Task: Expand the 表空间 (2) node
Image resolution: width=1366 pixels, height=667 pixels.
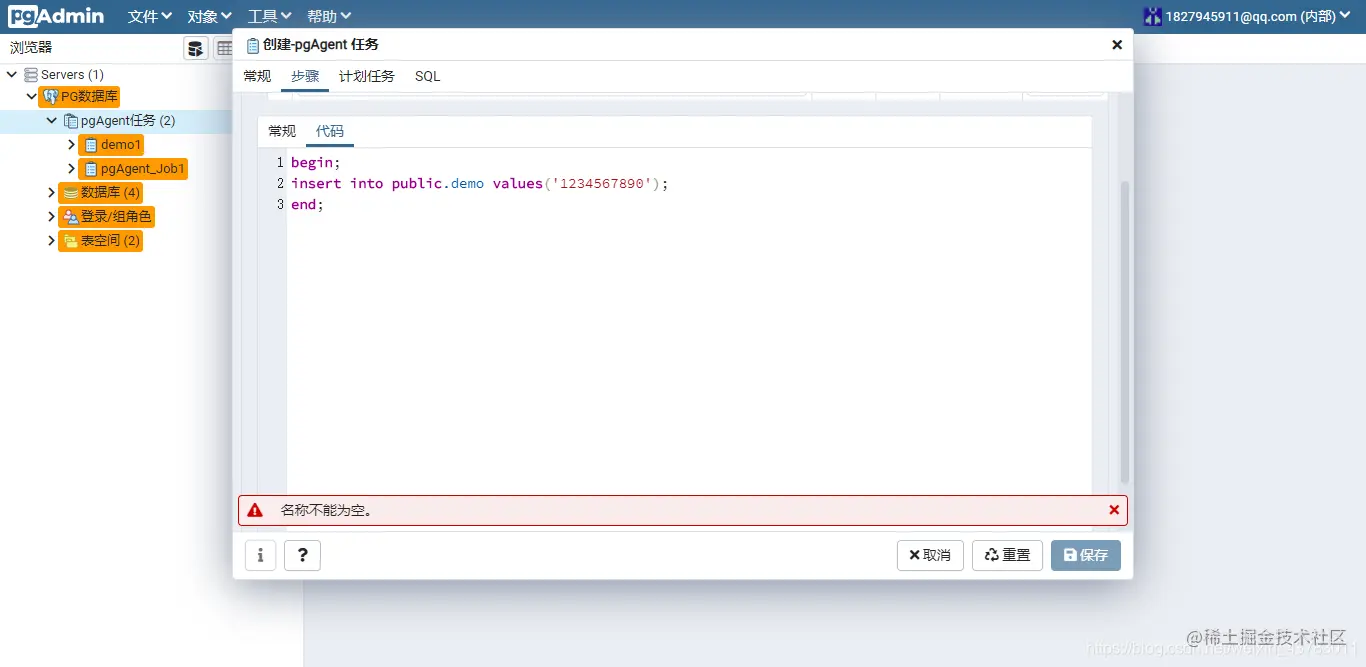Action: click(52, 240)
